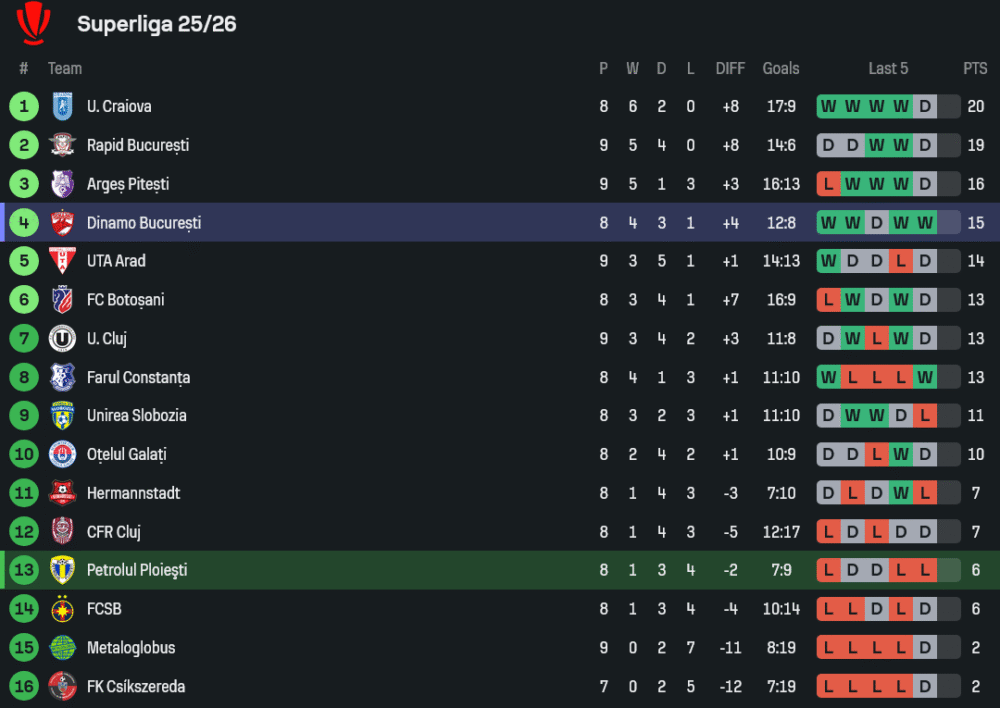
Task: Open the Argeș Pitești team link
Action: (x=128, y=184)
